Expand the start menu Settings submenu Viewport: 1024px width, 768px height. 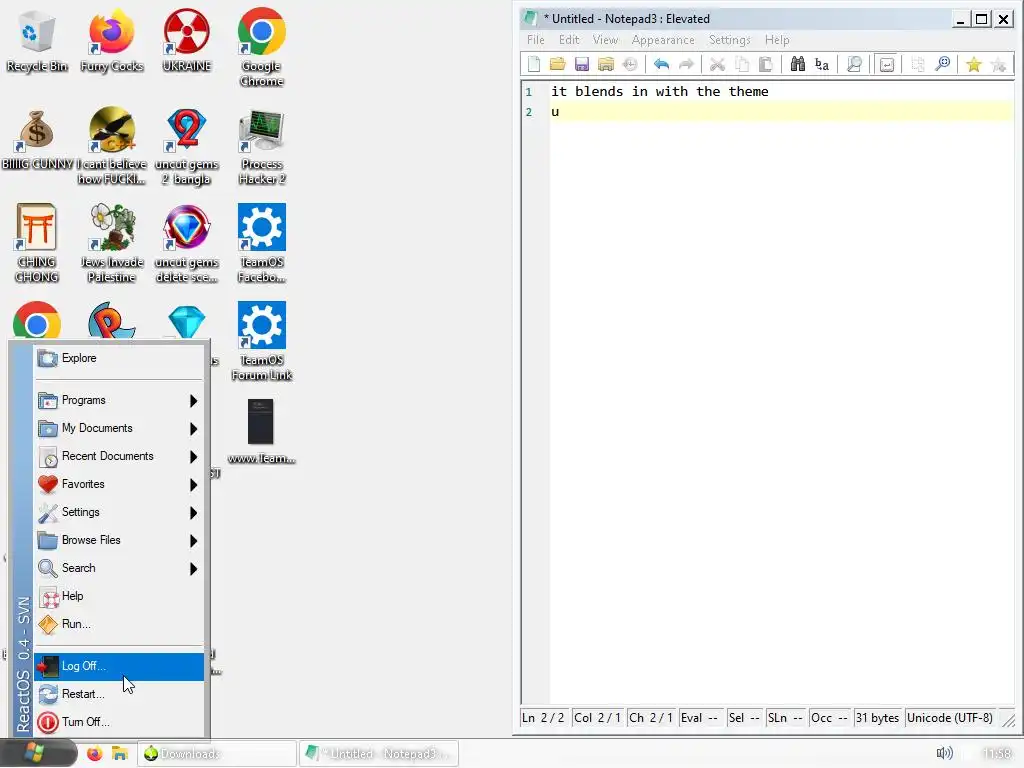(119, 513)
